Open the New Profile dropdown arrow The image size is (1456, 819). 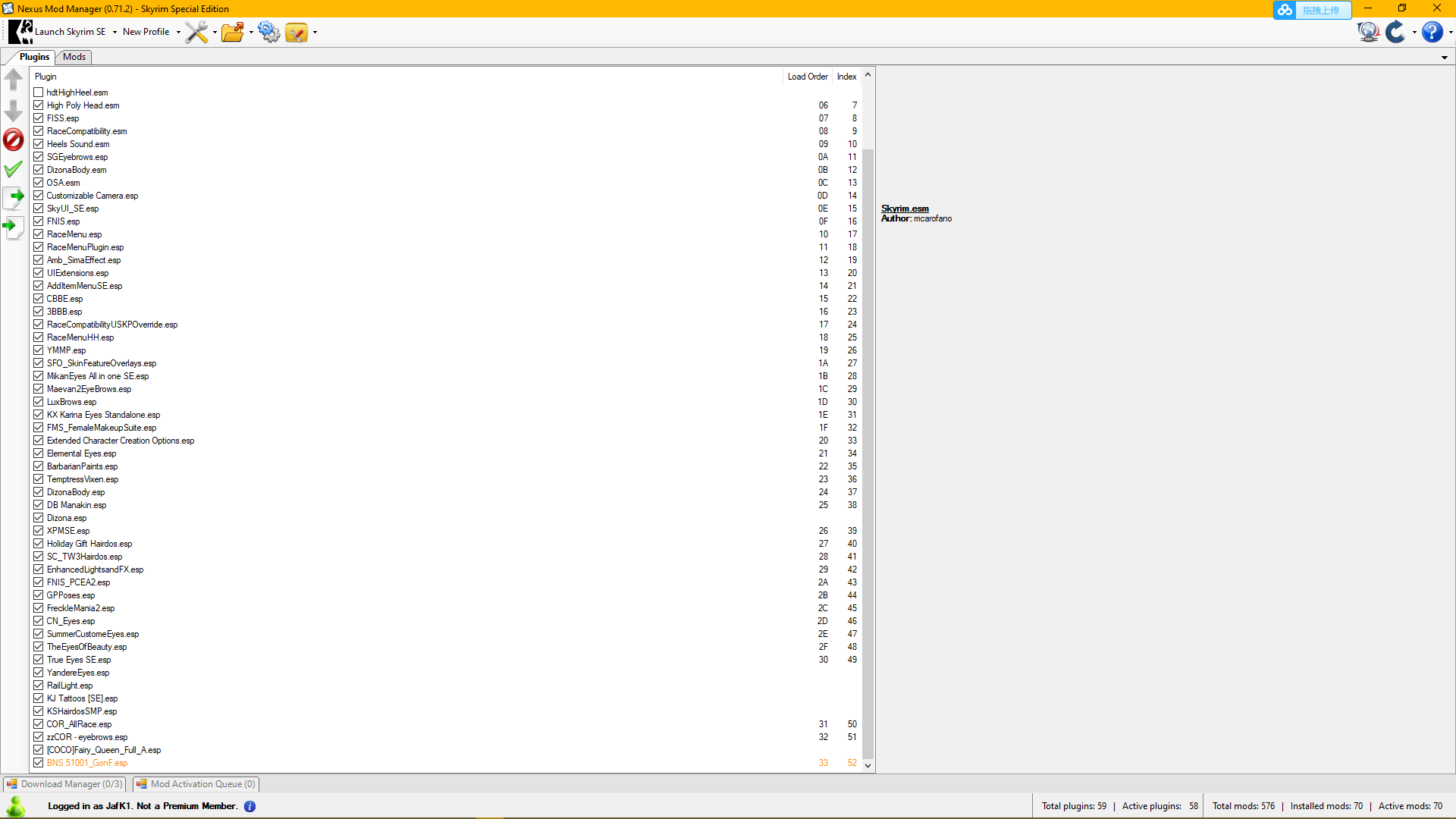pos(178,32)
